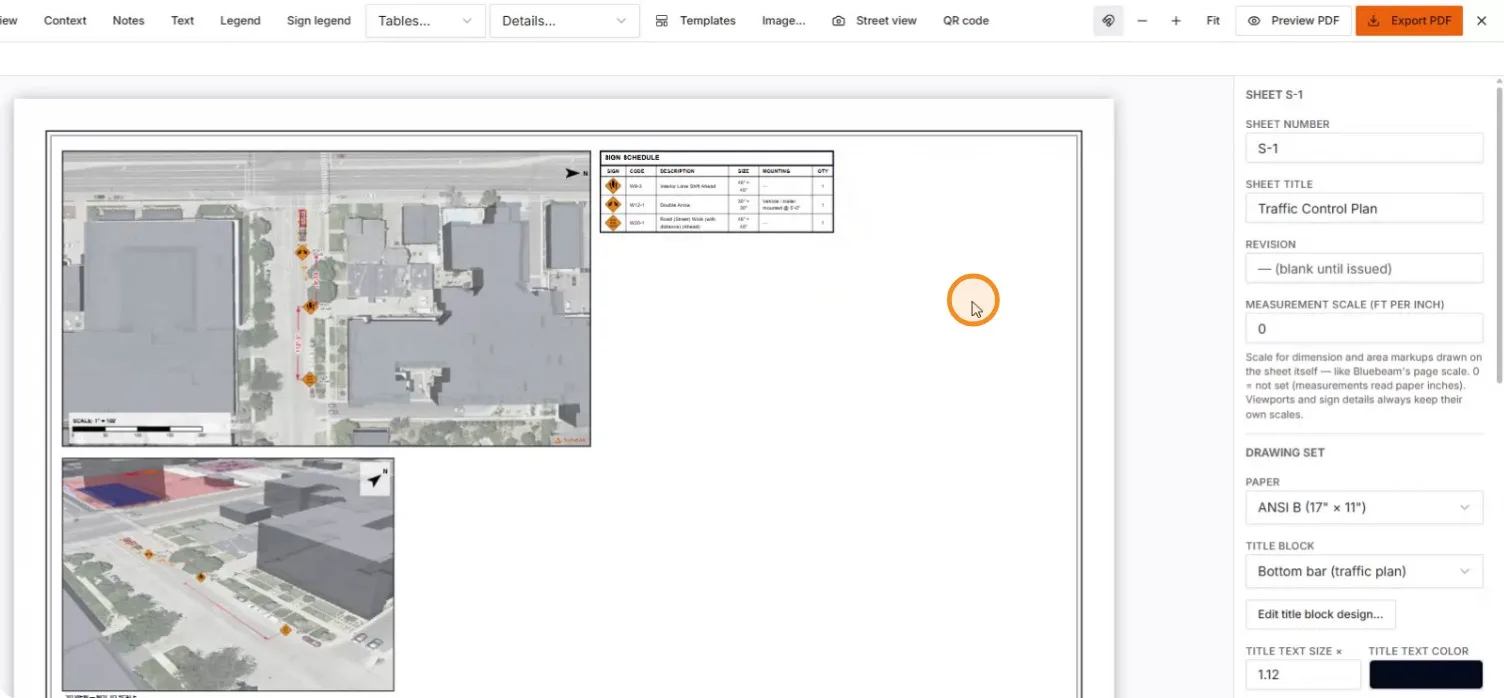Expand the Title Block dropdown (Bottom bar)
This screenshot has width=1504, height=698.
point(1364,571)
